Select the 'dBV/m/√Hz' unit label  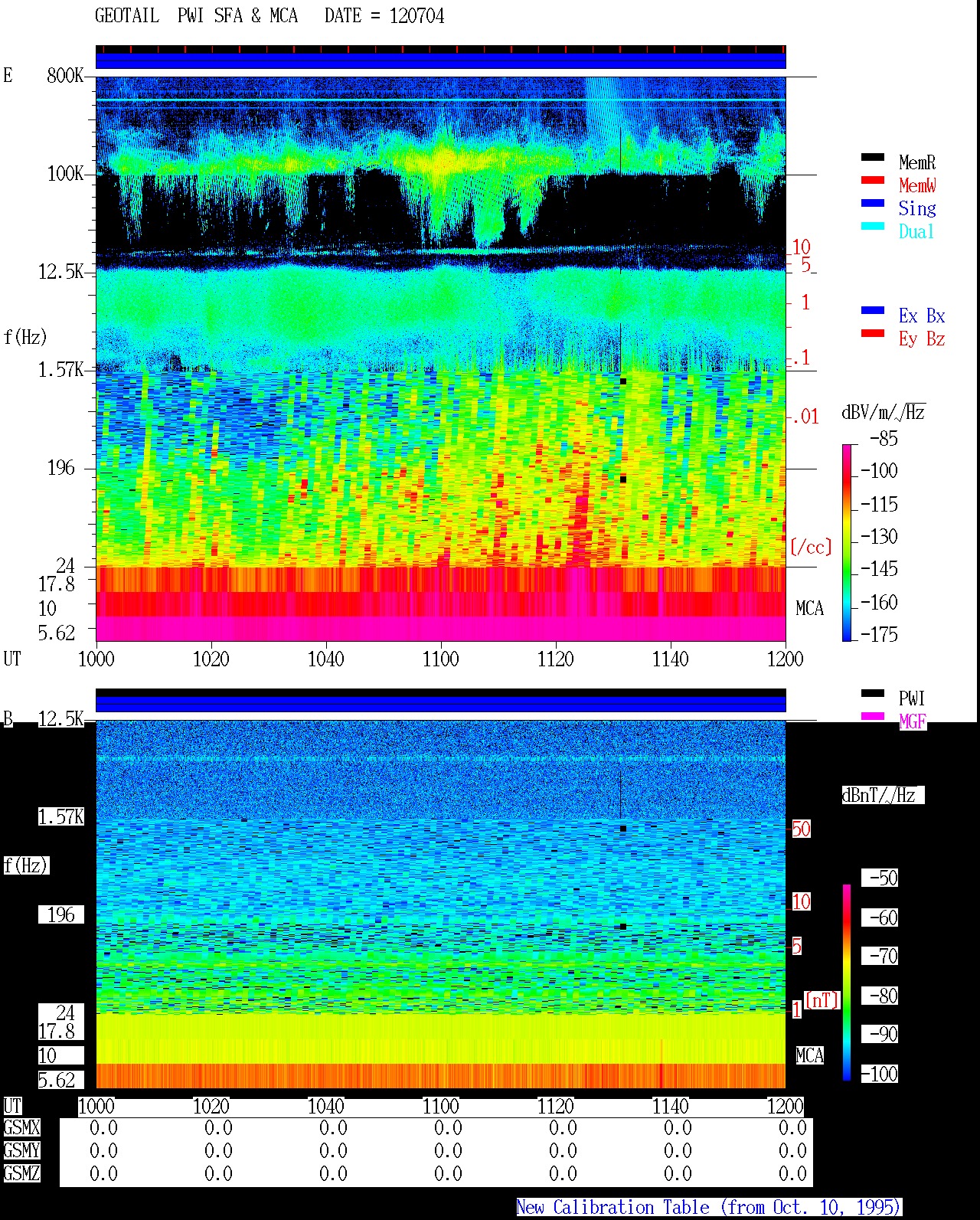coord(884,413)
